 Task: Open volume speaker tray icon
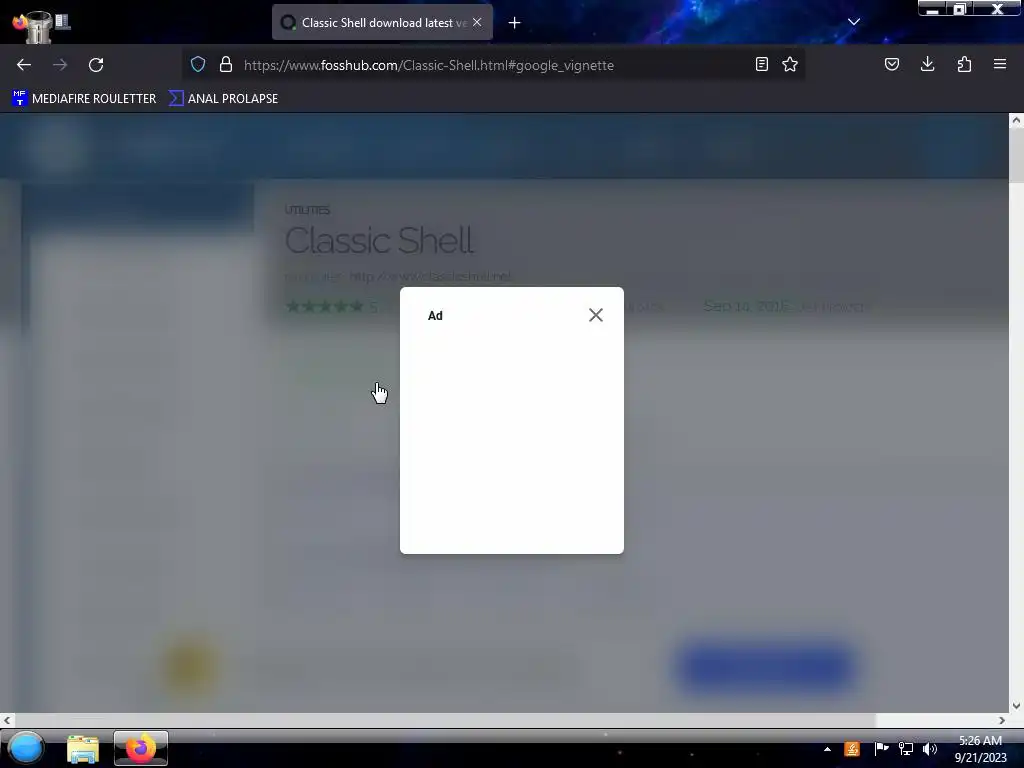click(x=930, y=749)
